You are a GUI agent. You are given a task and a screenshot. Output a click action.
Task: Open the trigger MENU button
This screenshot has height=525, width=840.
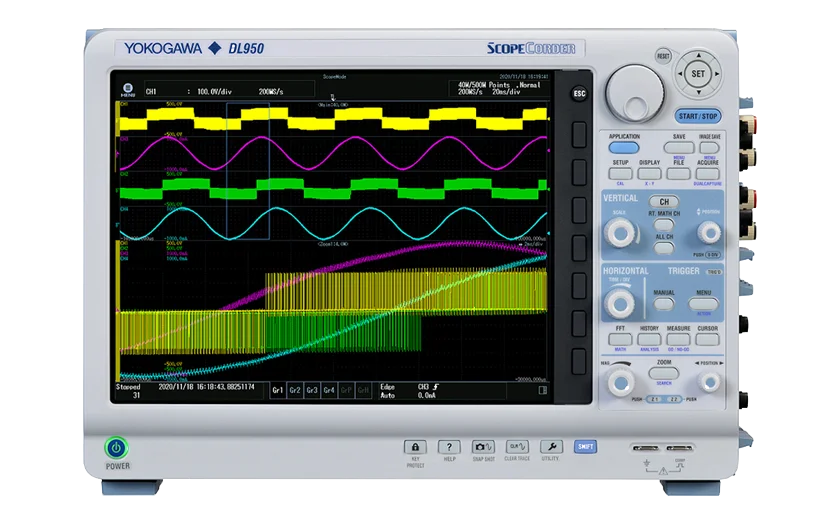click(x=704, y=301)
